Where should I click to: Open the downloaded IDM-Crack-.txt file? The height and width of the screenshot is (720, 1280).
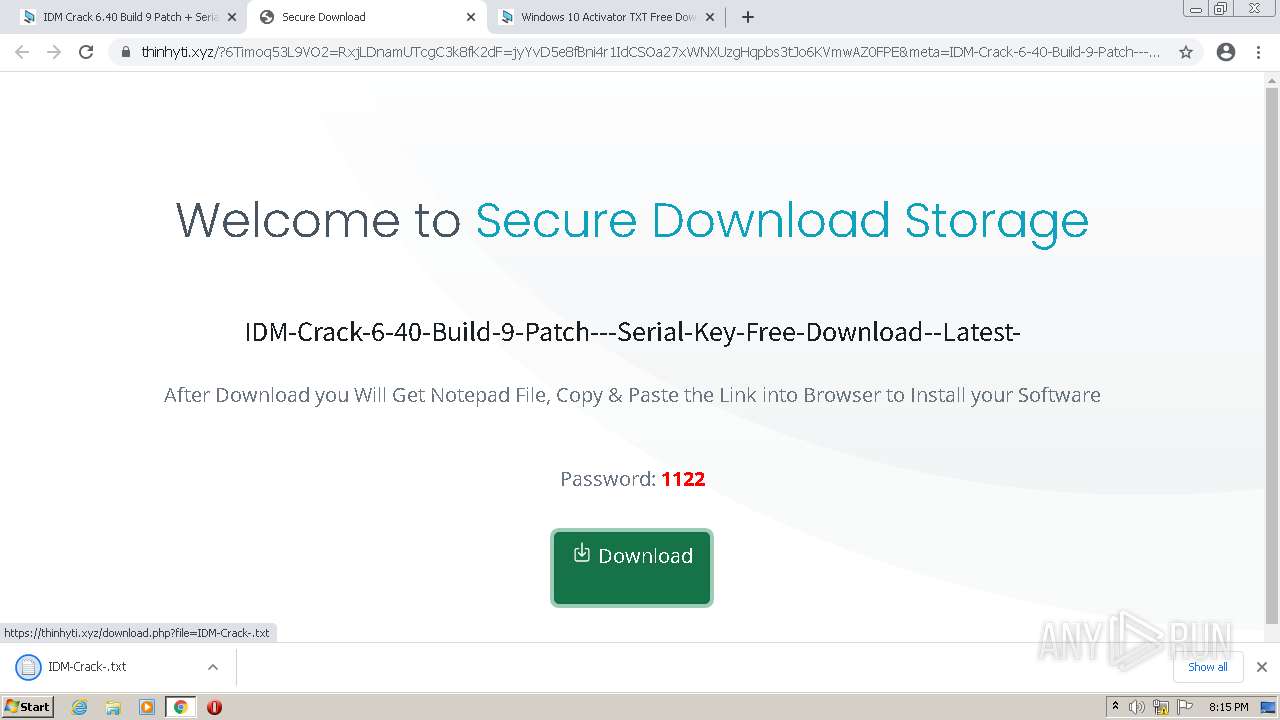coord(87,667)
